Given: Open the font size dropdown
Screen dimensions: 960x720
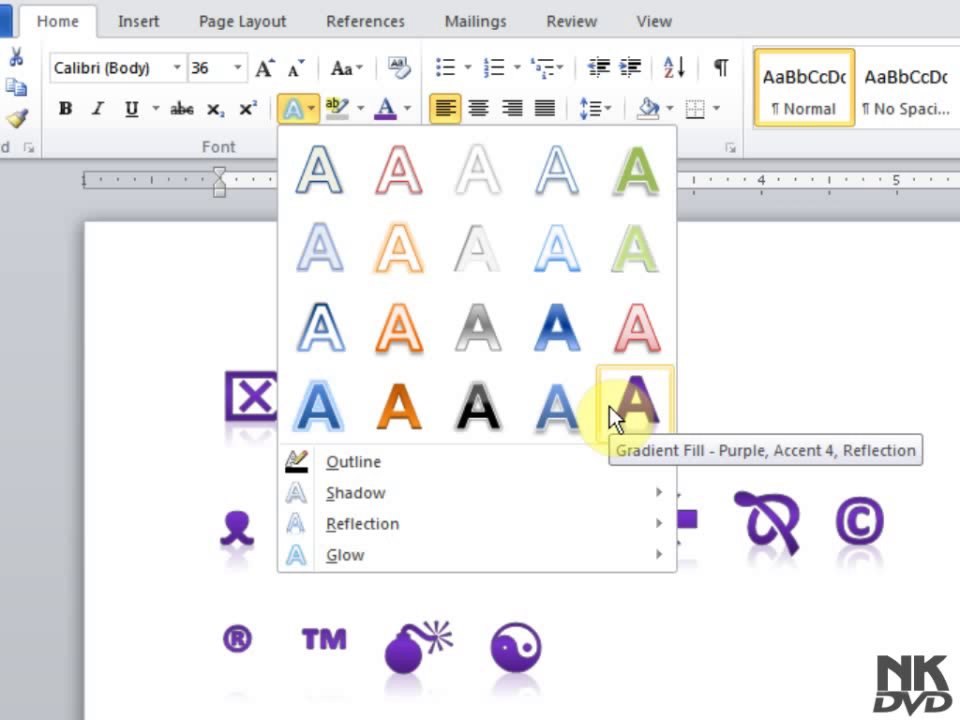Looking at the screenshot, I should coord(238,67).
